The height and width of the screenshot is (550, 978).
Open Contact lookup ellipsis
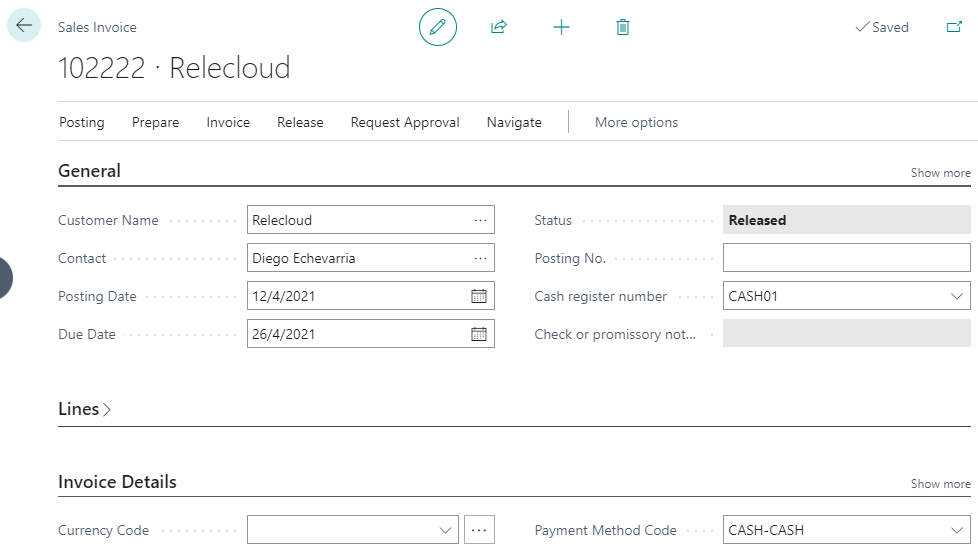(480, 258)
